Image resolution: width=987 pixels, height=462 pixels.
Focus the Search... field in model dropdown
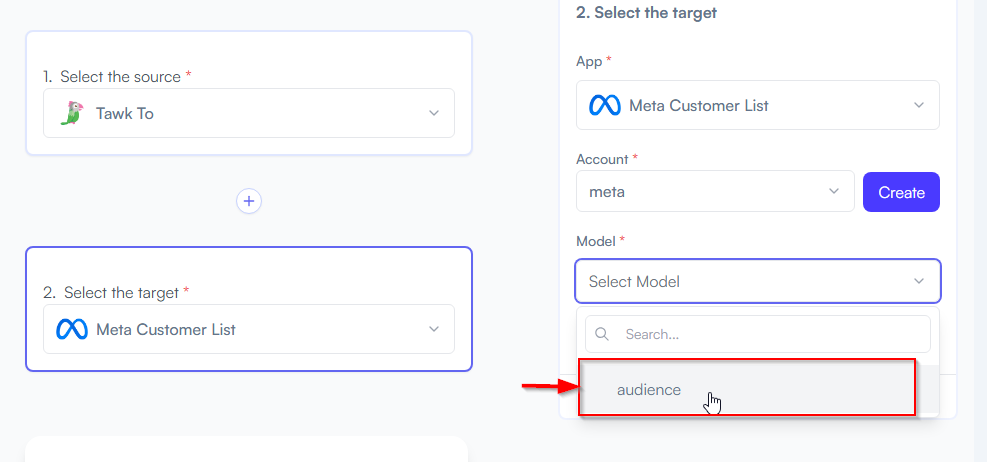pyautogui.click(x=758, y=334)
